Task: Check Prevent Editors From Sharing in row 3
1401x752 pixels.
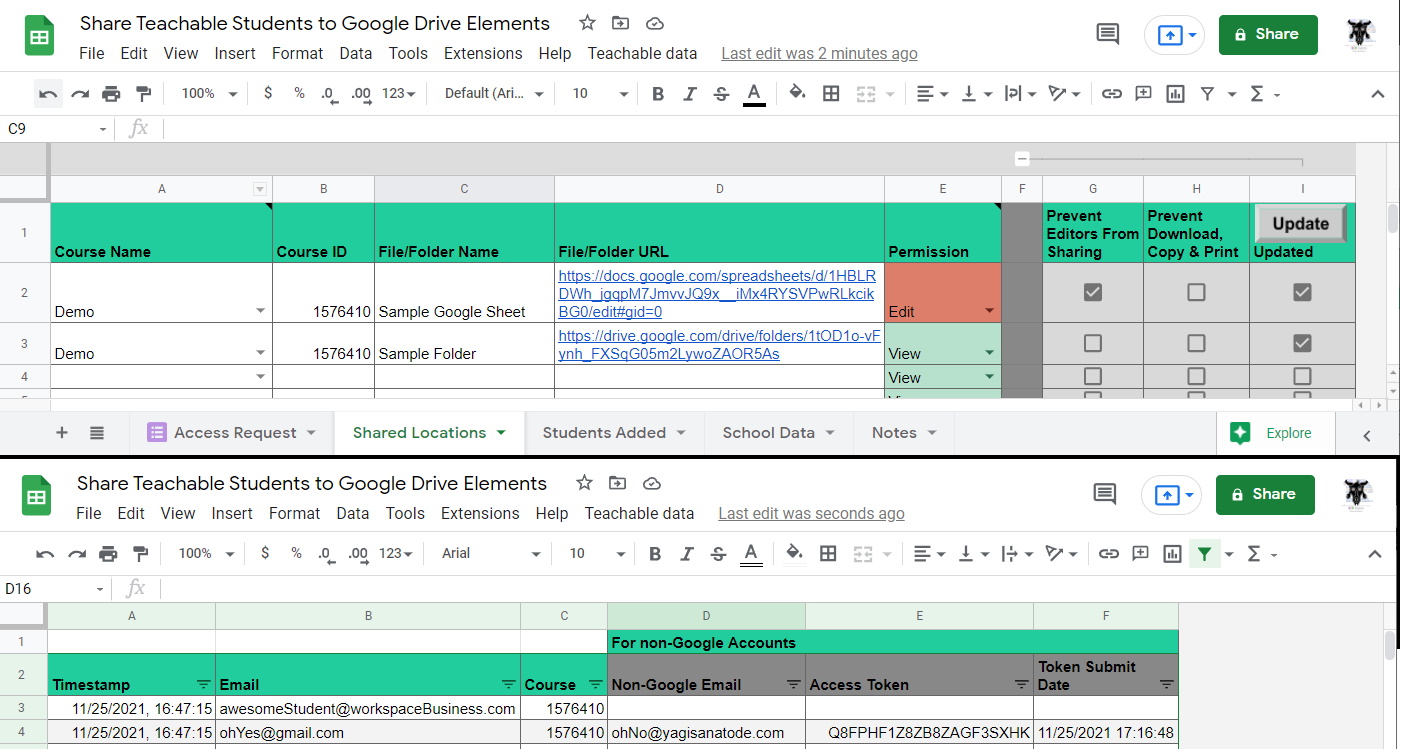Action: (1093, 343)
